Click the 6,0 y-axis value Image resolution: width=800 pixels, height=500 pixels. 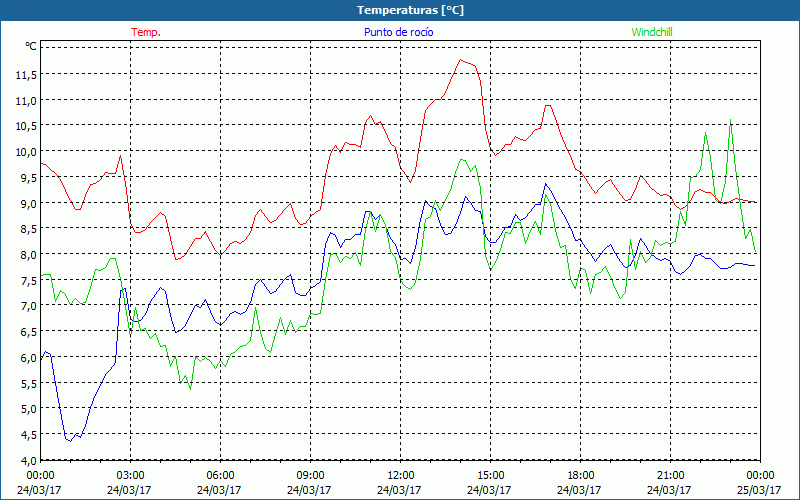pos(29,358)
